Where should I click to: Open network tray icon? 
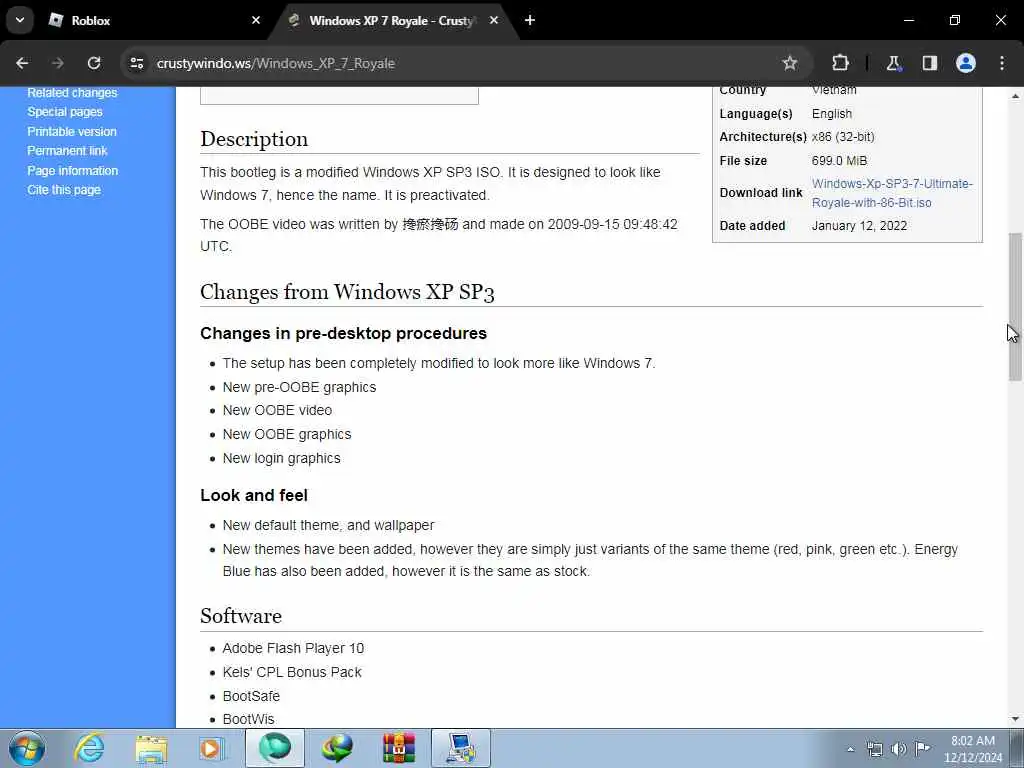click(x=874, y=749)
